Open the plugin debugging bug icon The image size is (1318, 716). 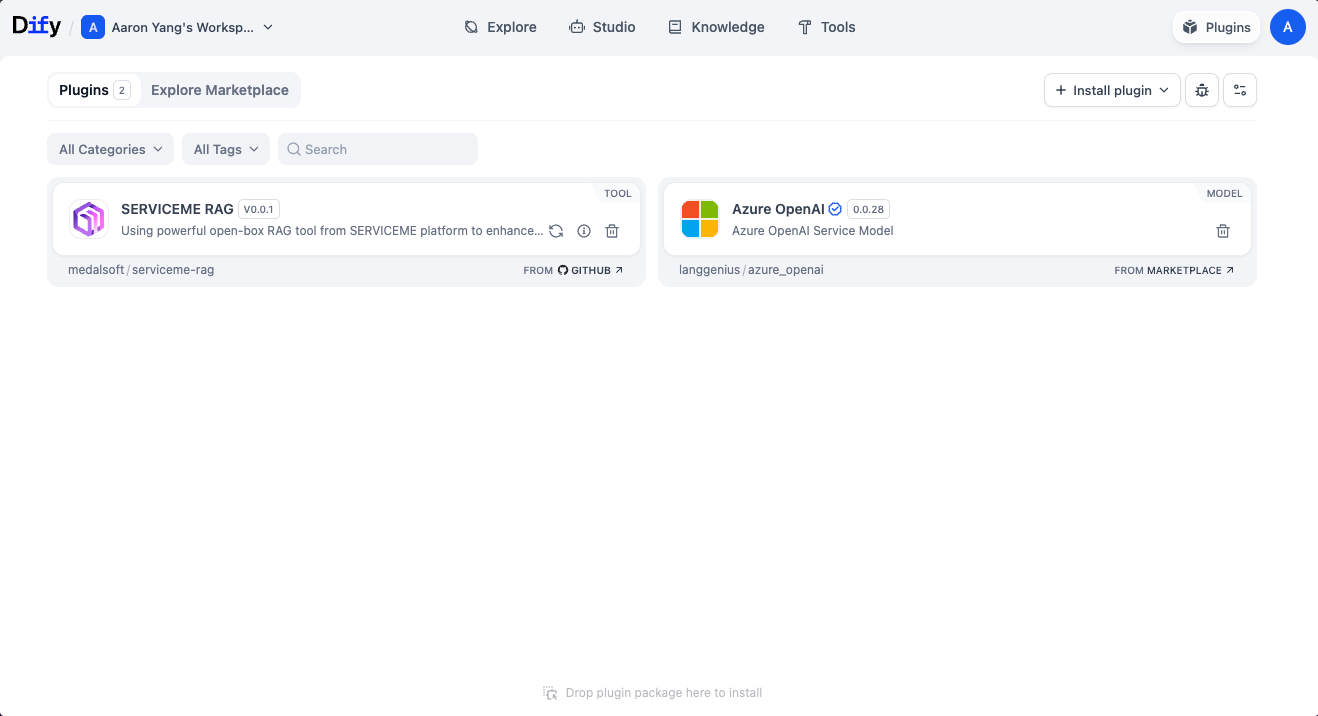(x=1202, y=90)
